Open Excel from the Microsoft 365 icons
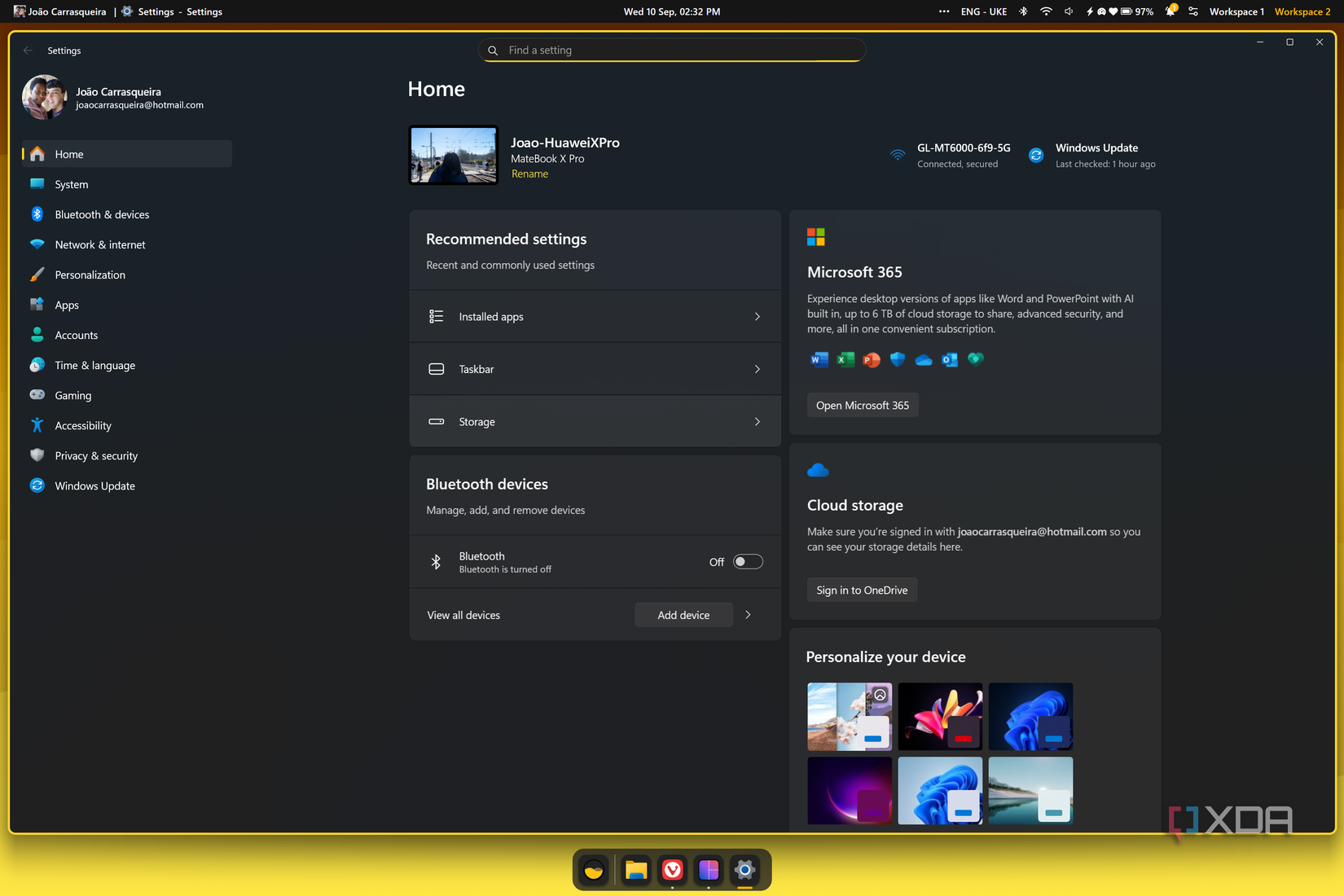The image size is (1344, 896). [845, 359]
